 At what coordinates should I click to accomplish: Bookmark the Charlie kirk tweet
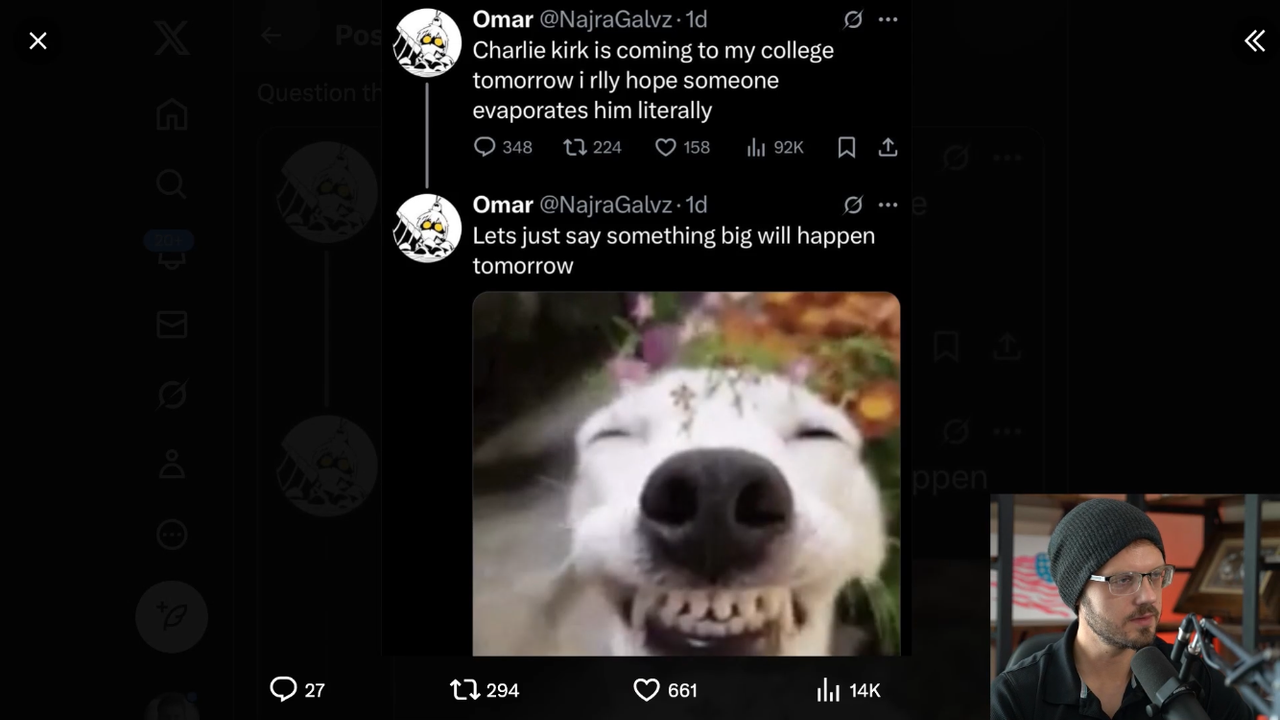pos(846,147)
